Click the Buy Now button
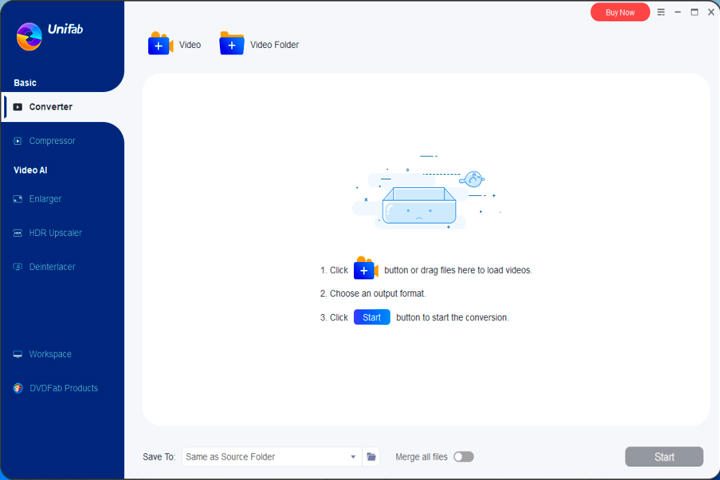The image size is (720, 480). click(620, 12)
